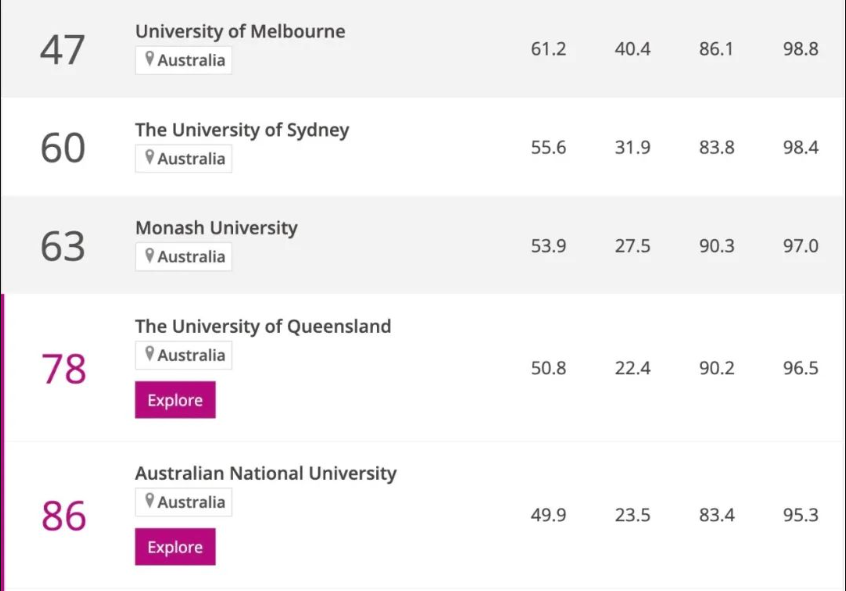
Task: Click Monash score value 90.3
Action: pyautogui.click(x=716, y=246)
